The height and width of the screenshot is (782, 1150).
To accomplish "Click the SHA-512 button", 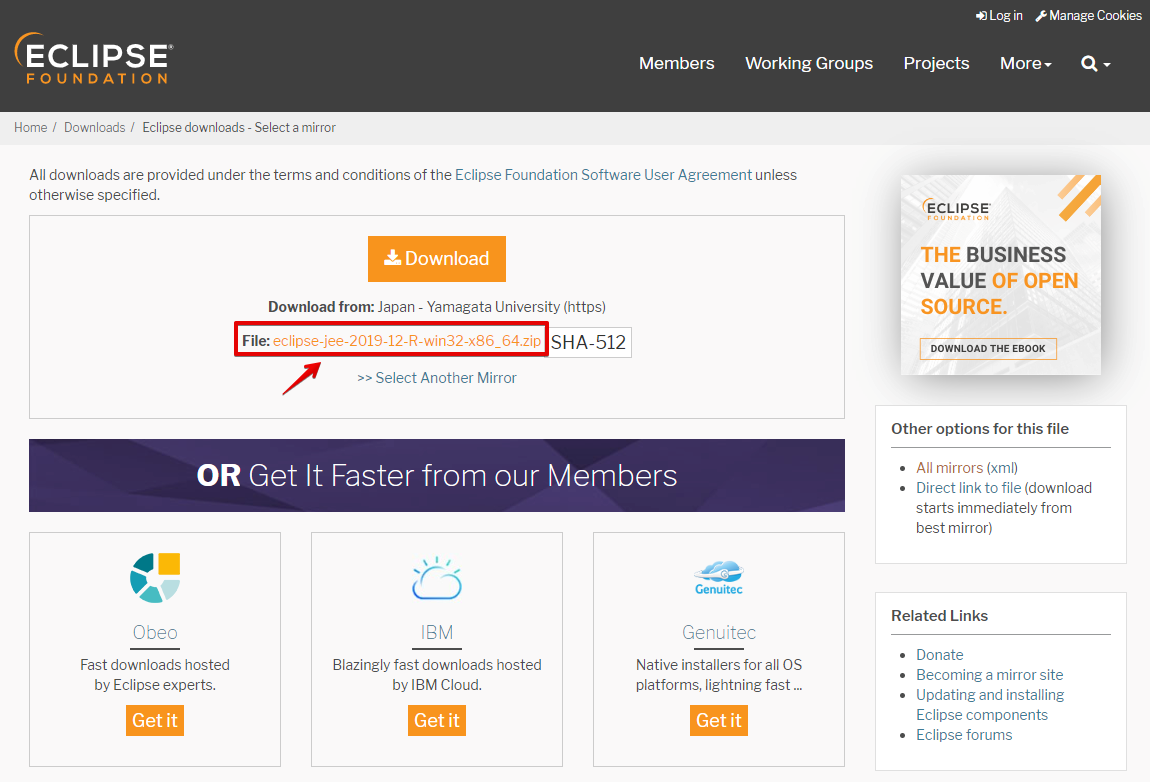I will pos(589,342).
